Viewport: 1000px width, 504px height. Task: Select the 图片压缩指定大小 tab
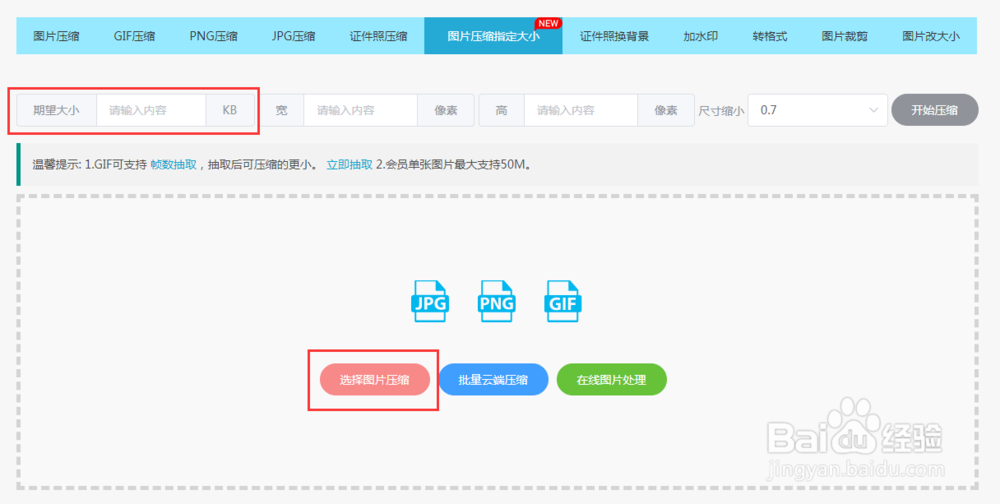493,36
